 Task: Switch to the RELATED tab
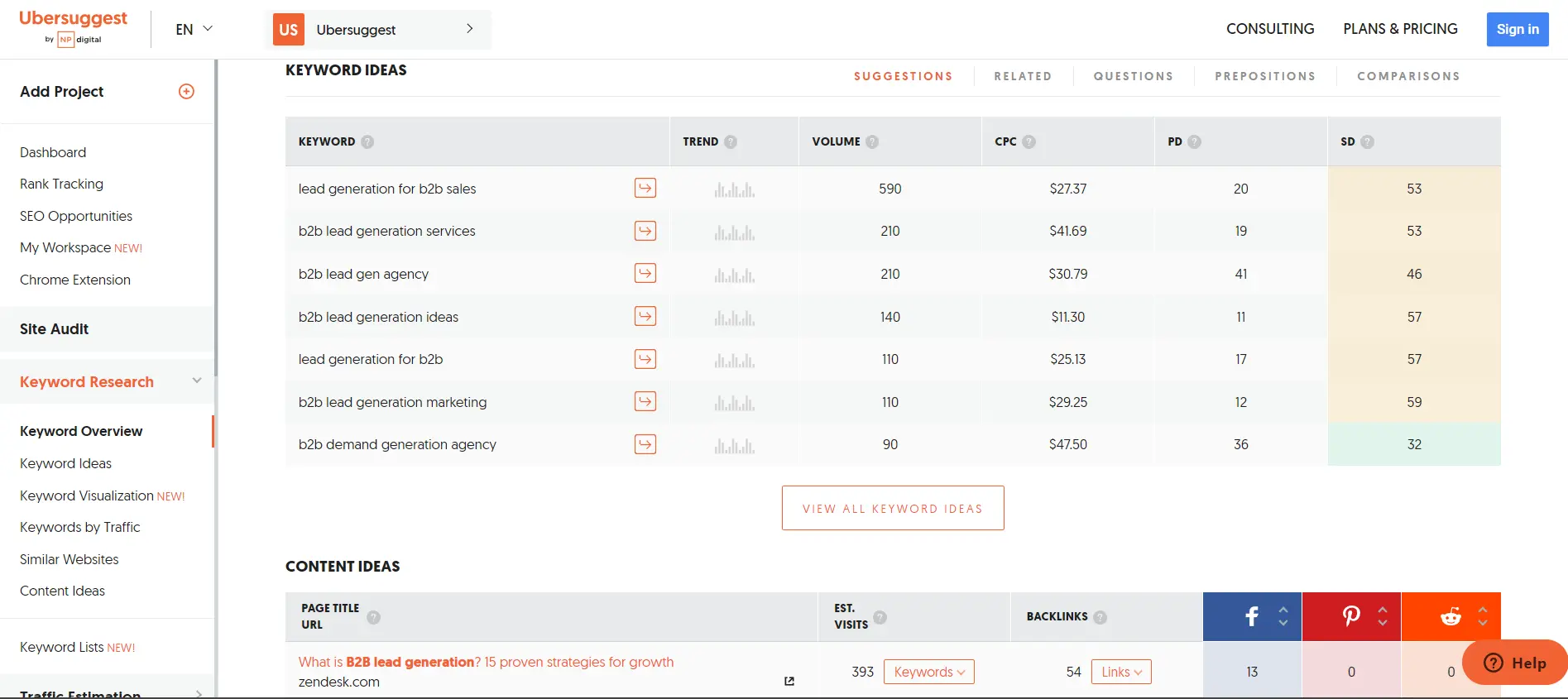point(1023,76)
